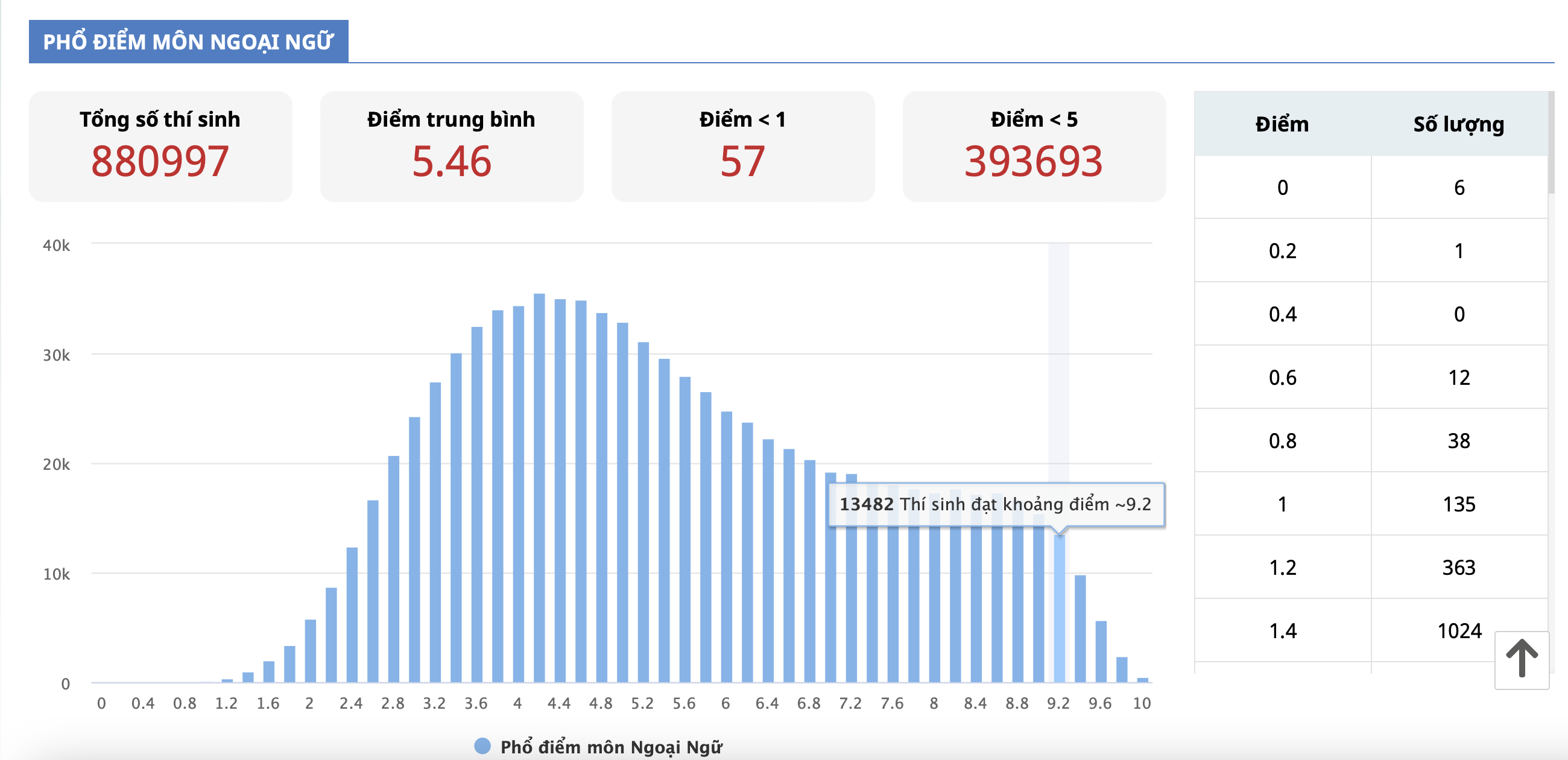The height and width of the screenshot is (760, 1568).
Task: Open the Điểm < 1 summary card
Action: pyautogui.click(x=742, y=146)
